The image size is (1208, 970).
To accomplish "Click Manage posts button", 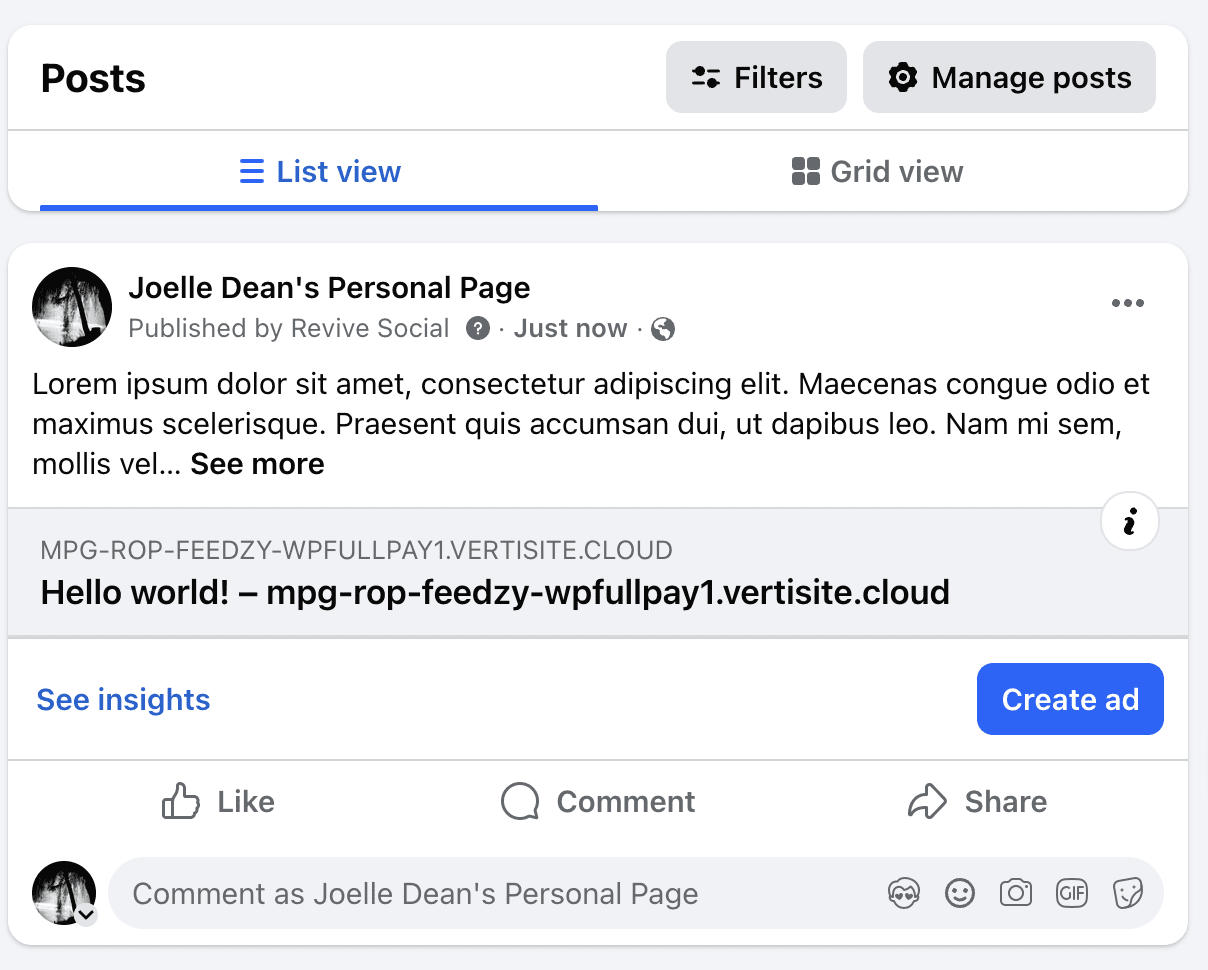I will tap(1009, 78).
